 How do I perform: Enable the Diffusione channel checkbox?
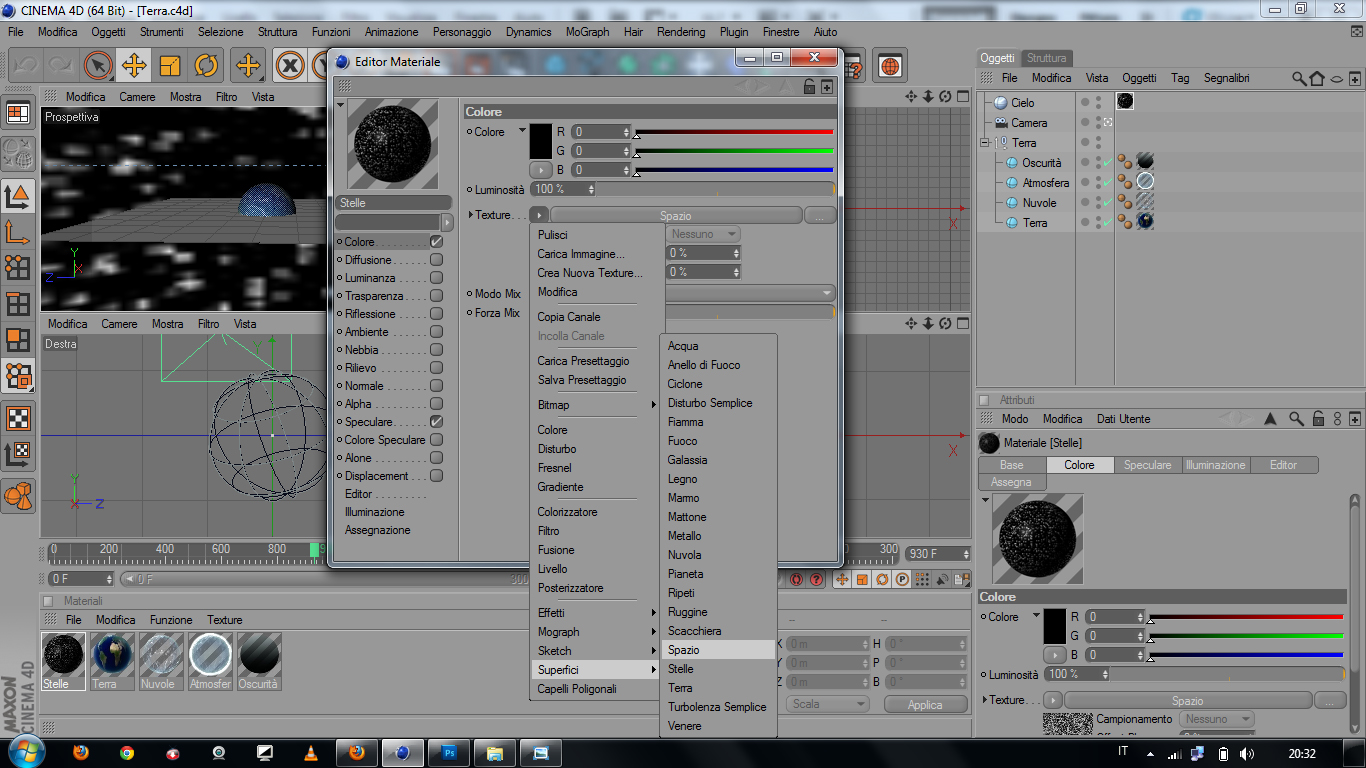pos(436,260)
